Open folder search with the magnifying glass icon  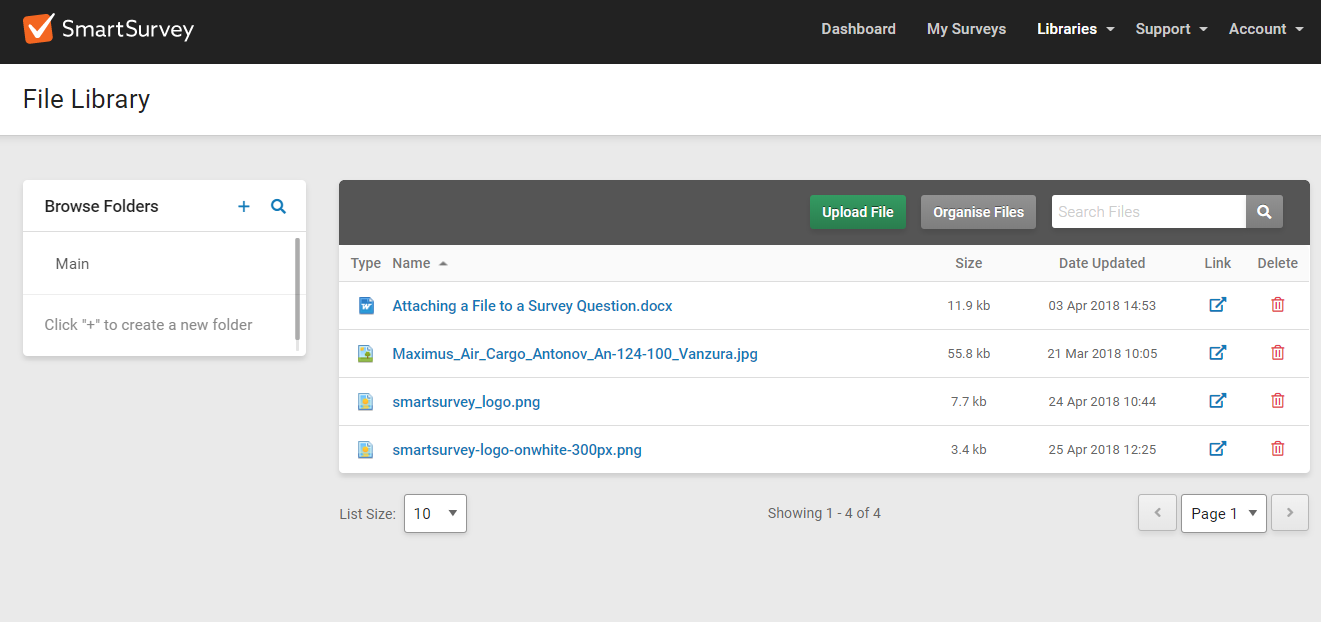click(278, 206)
